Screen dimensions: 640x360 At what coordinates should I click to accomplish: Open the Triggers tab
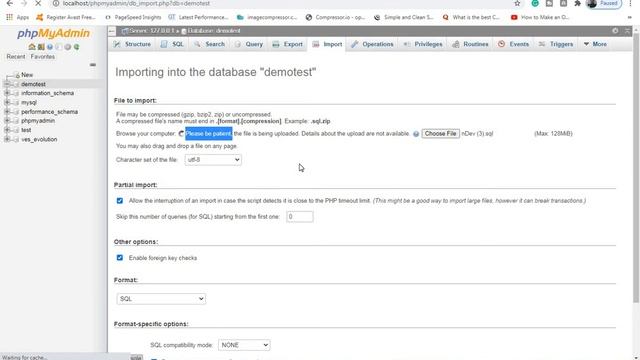click(556, 44)
